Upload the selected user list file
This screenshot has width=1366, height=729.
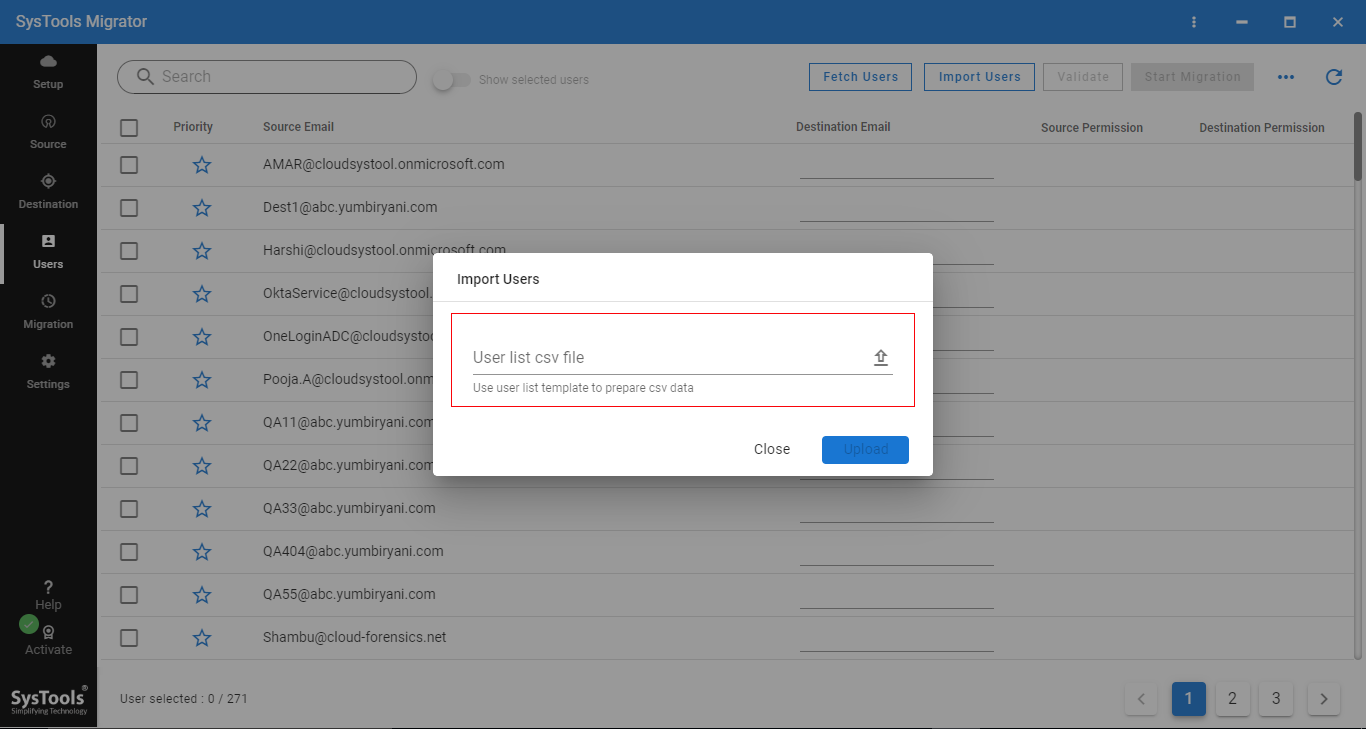point(864,449)
